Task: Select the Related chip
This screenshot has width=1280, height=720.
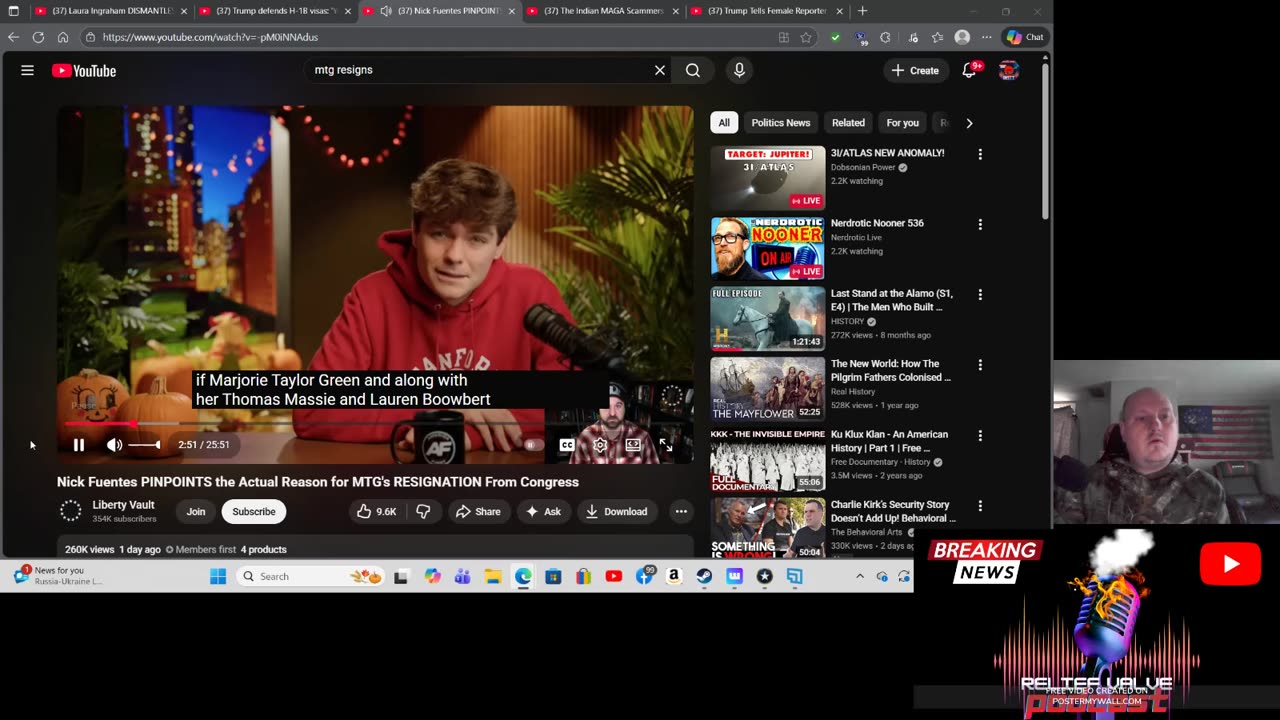Action: 848,123
